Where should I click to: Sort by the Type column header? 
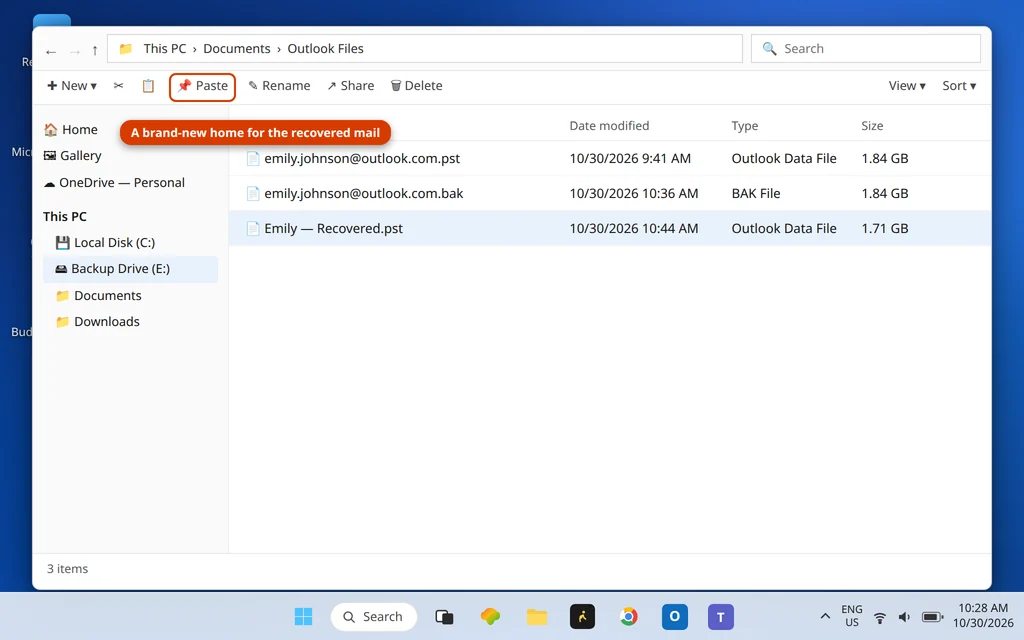pos(744,125)
